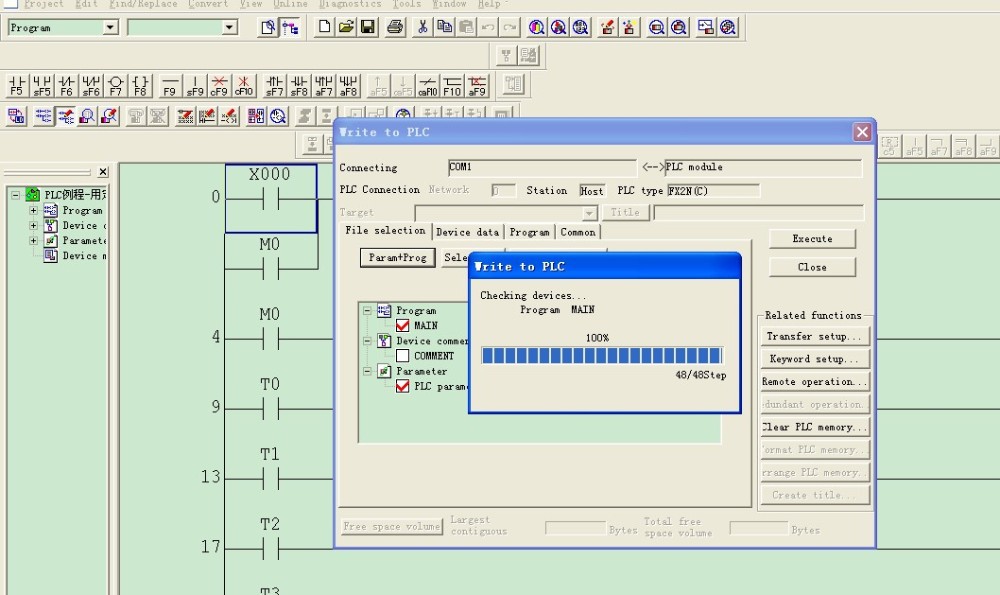The width and height of the screenshot is (1000, 595).
Task: Select delete line aF9 tool
Action: click(477, 85)
